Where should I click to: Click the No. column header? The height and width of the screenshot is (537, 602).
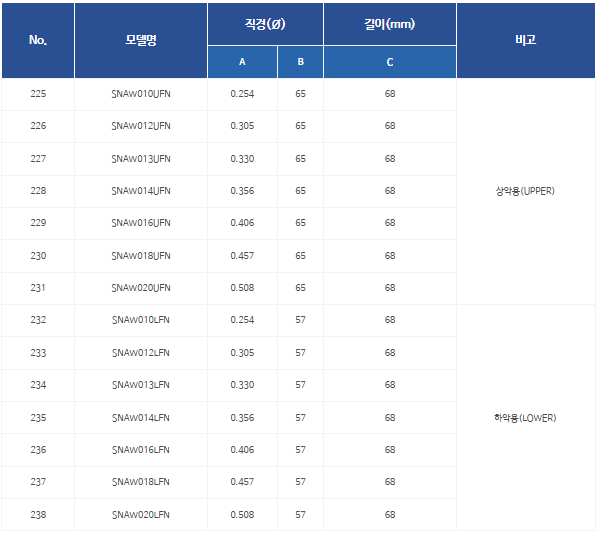pos(38,41)
